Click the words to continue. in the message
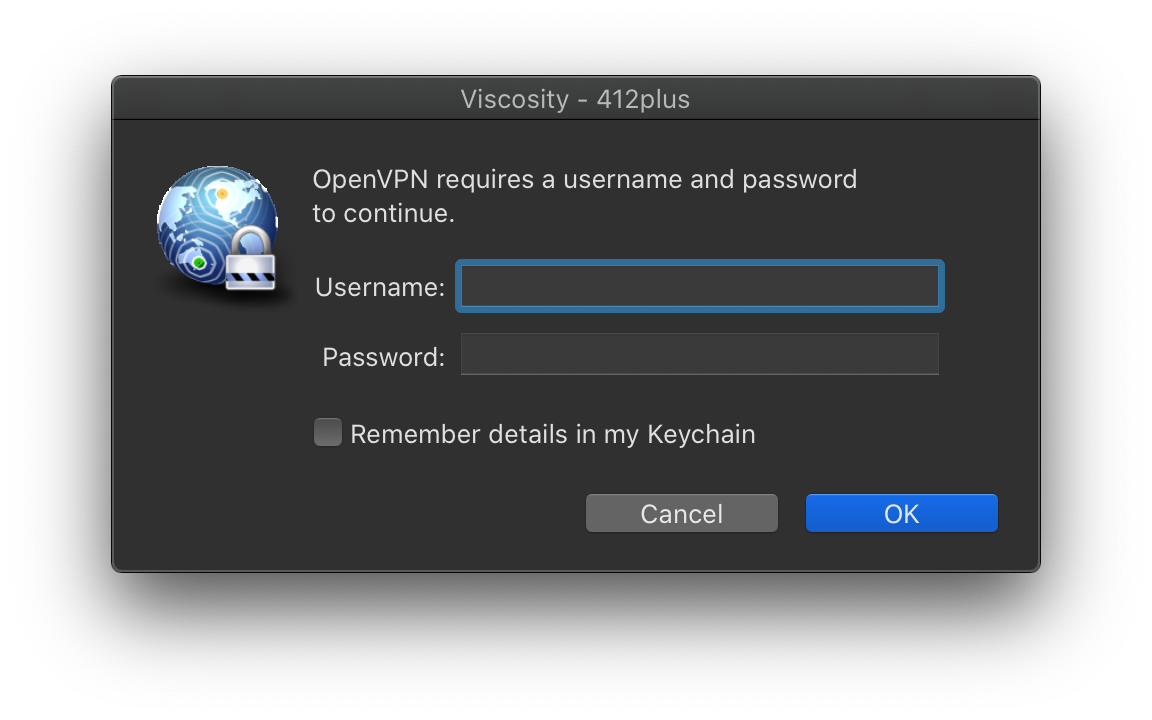This screenshot has width=1152, height=720. 384,213
